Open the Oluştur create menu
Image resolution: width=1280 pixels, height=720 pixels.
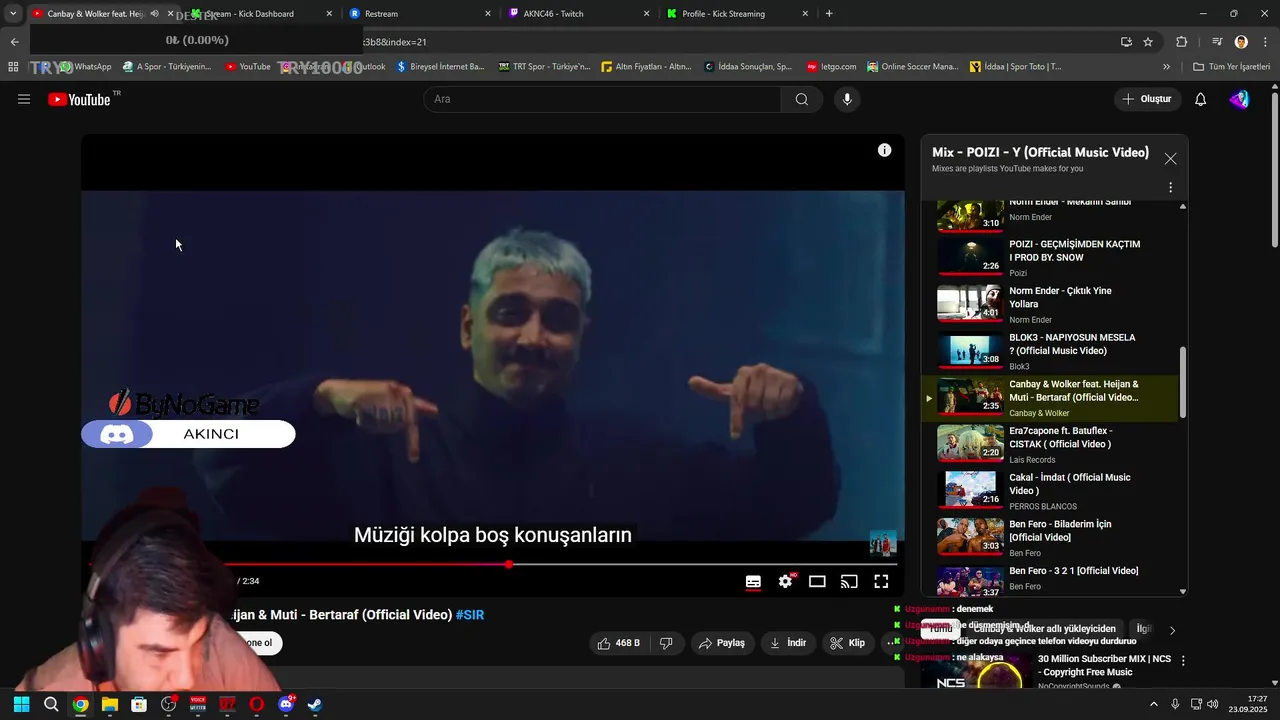[1147, 99]
